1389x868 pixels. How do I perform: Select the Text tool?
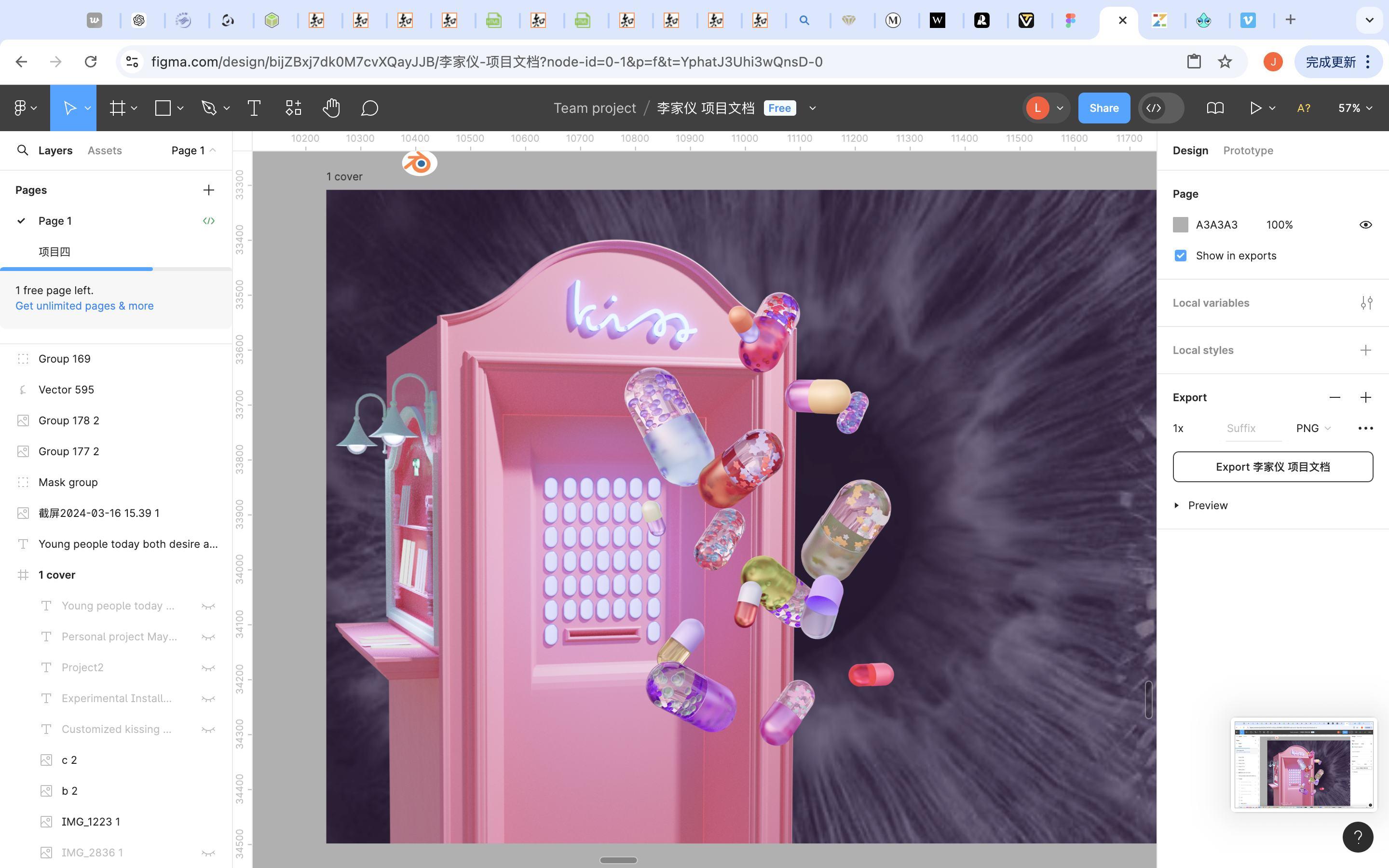[x=254, y=108]
